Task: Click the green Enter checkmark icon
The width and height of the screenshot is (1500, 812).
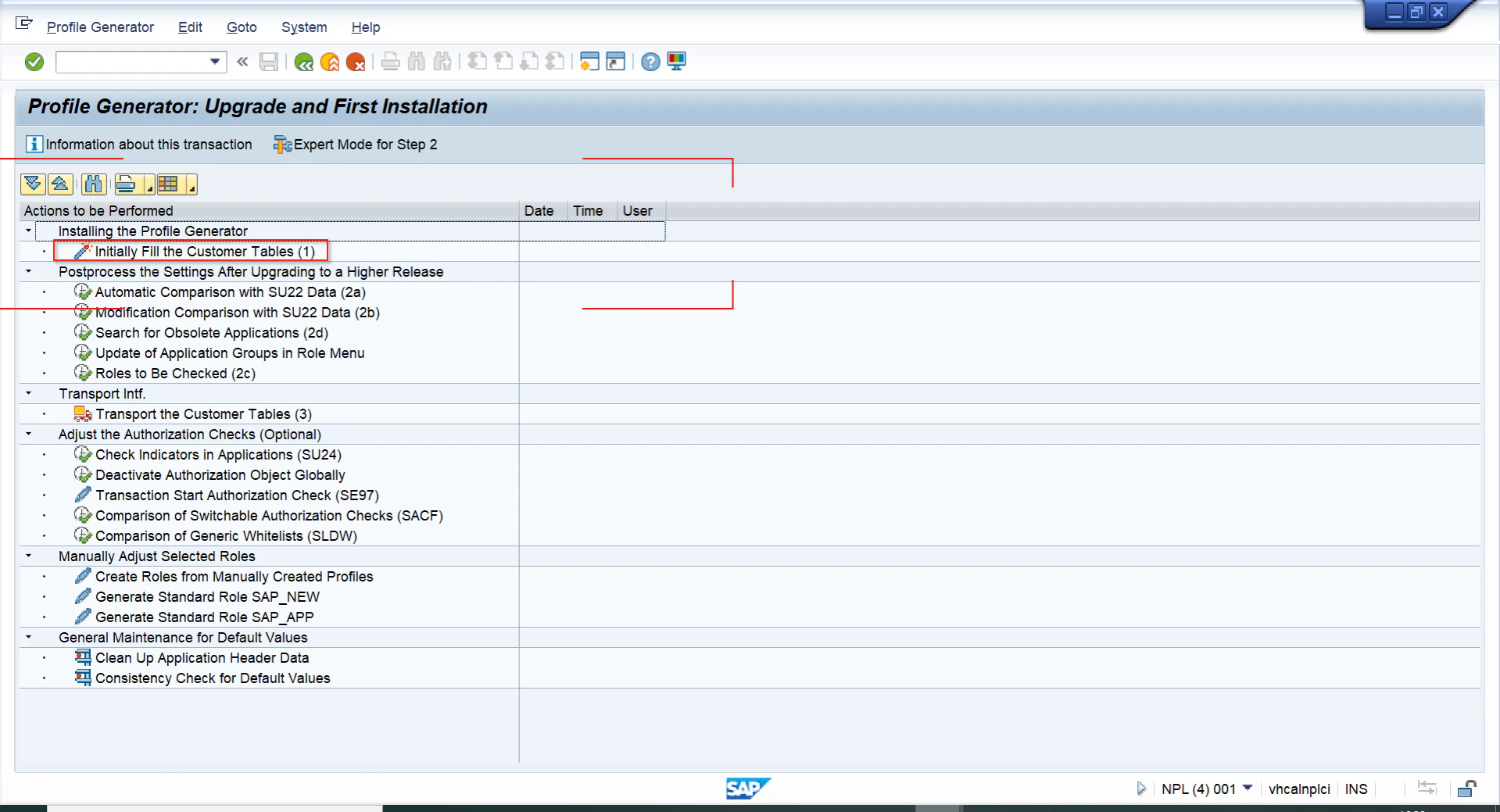Action: coord(34,62)
